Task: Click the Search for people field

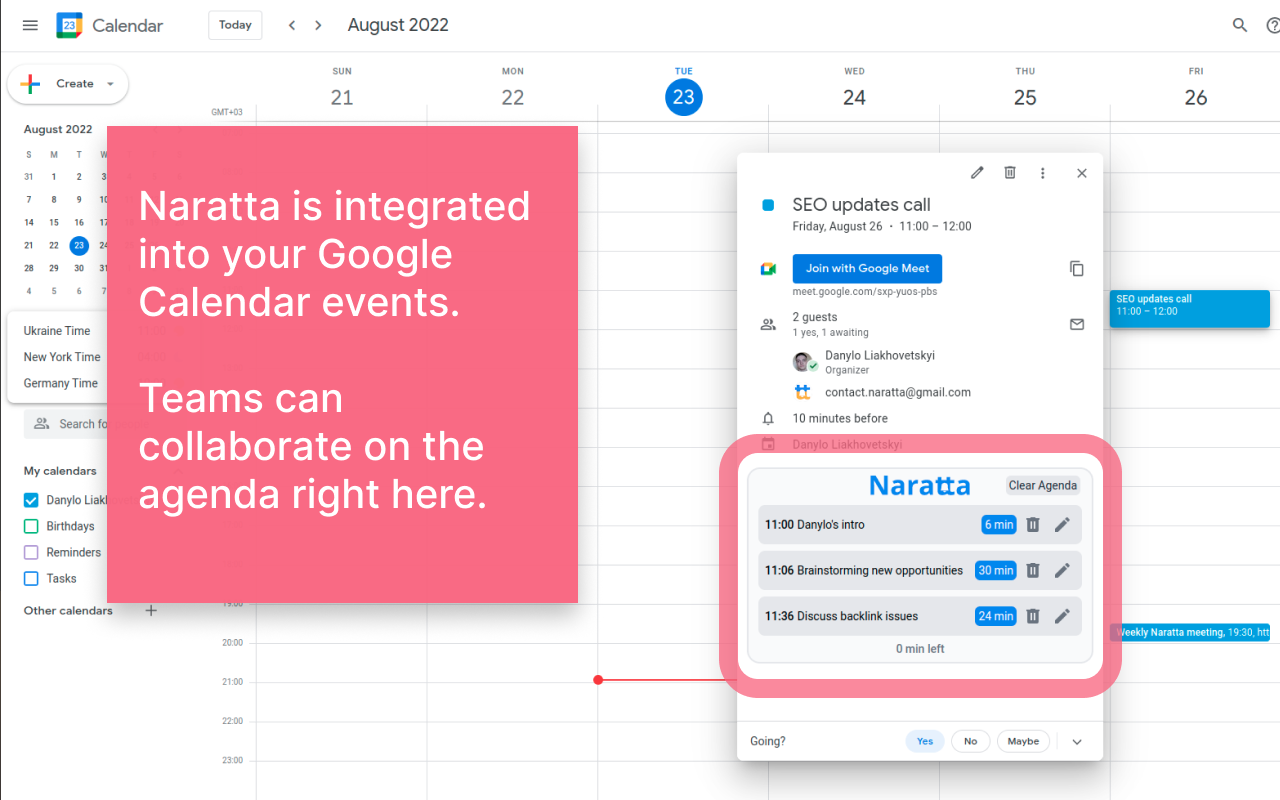Action: click(x=66, y=424)
